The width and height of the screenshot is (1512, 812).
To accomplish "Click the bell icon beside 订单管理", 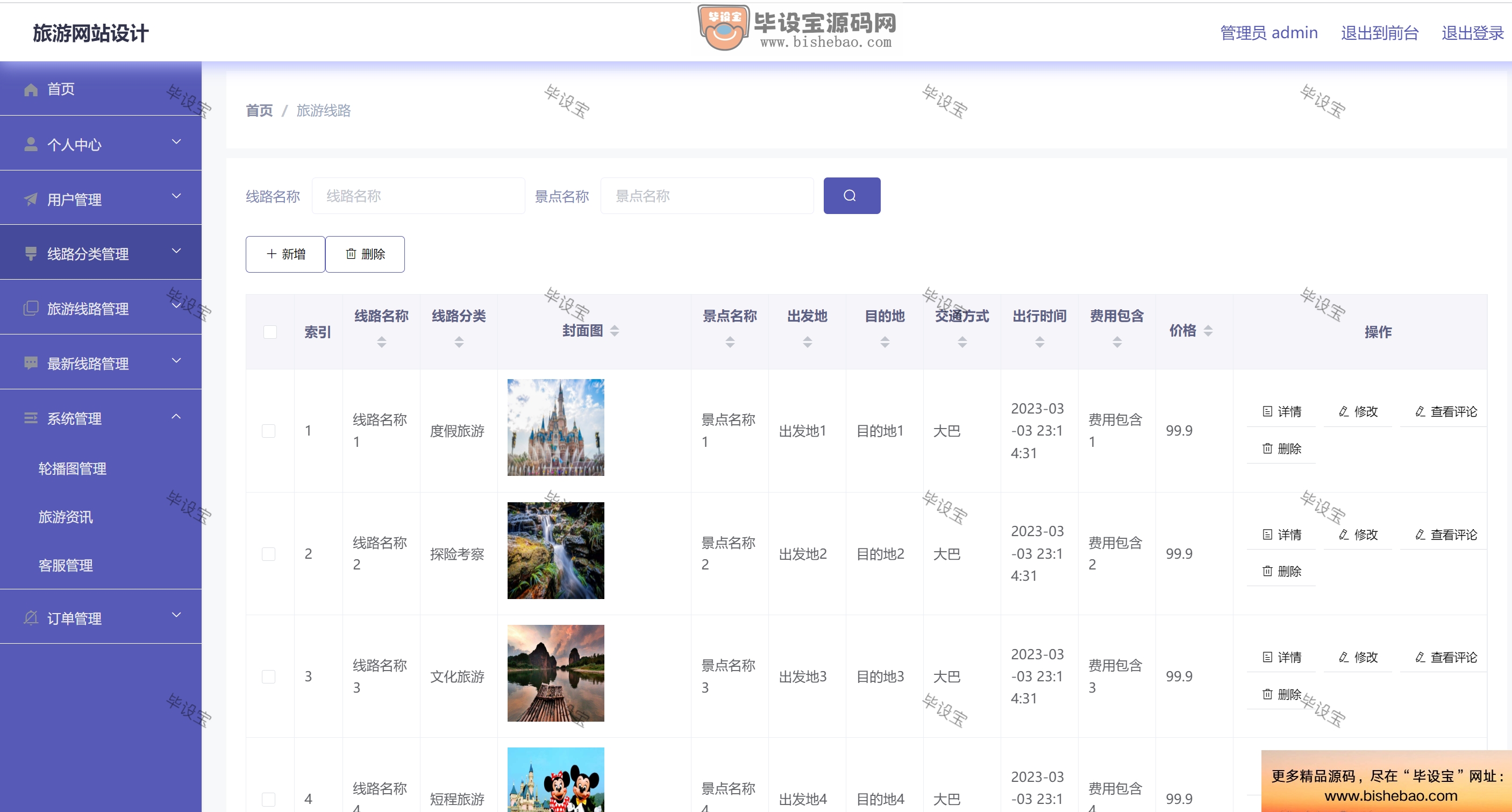I will tap(31, 618).
